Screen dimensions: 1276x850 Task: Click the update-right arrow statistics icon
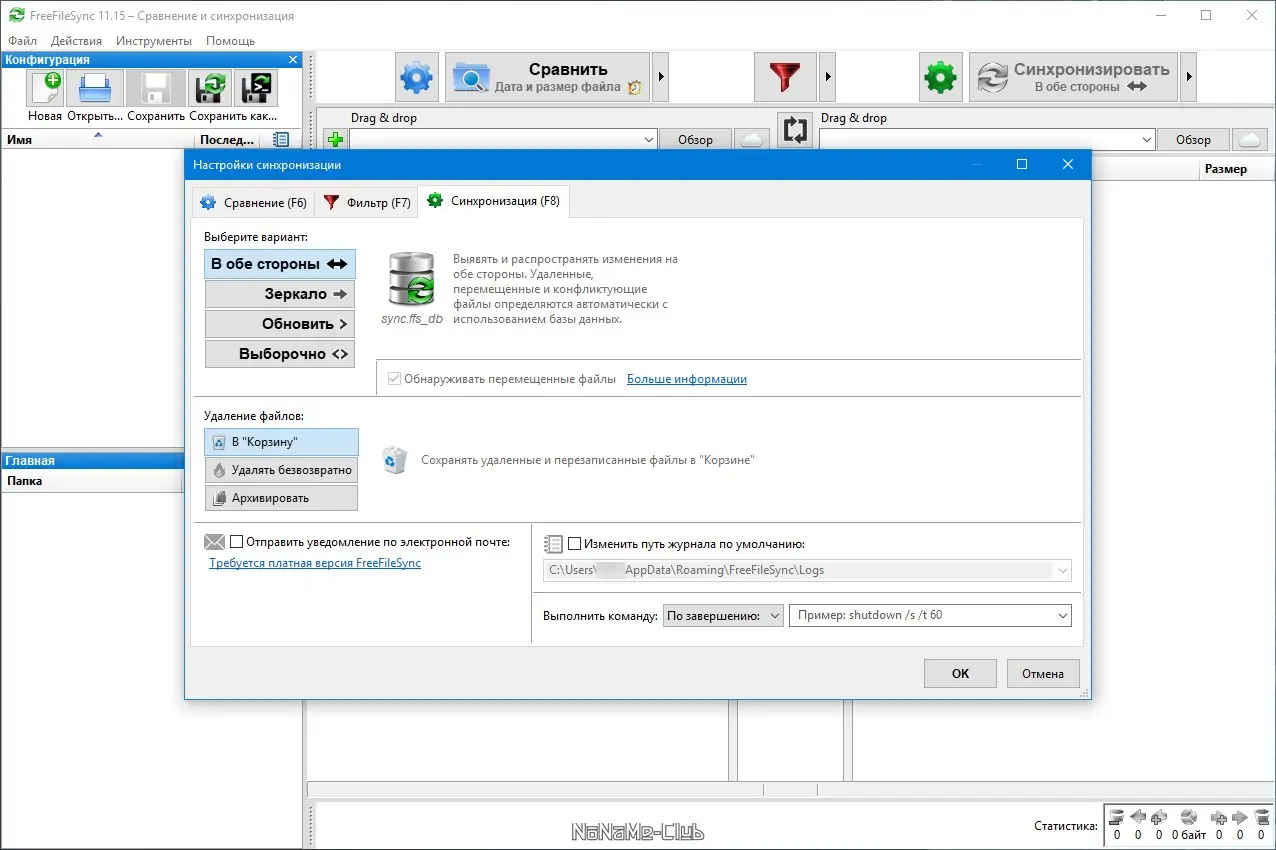click(1240, 817)
